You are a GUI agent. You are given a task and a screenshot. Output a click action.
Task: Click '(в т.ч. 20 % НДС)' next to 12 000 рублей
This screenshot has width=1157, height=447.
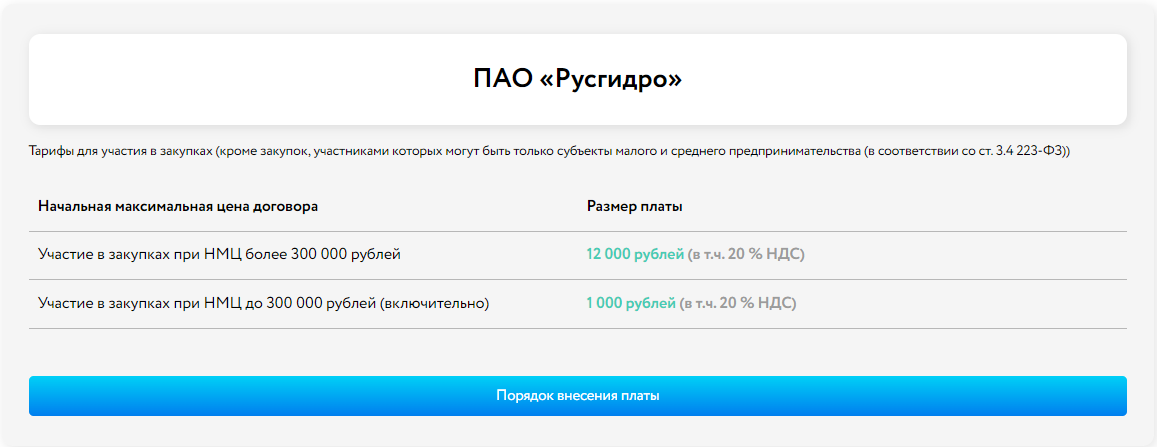click(746, 255)
